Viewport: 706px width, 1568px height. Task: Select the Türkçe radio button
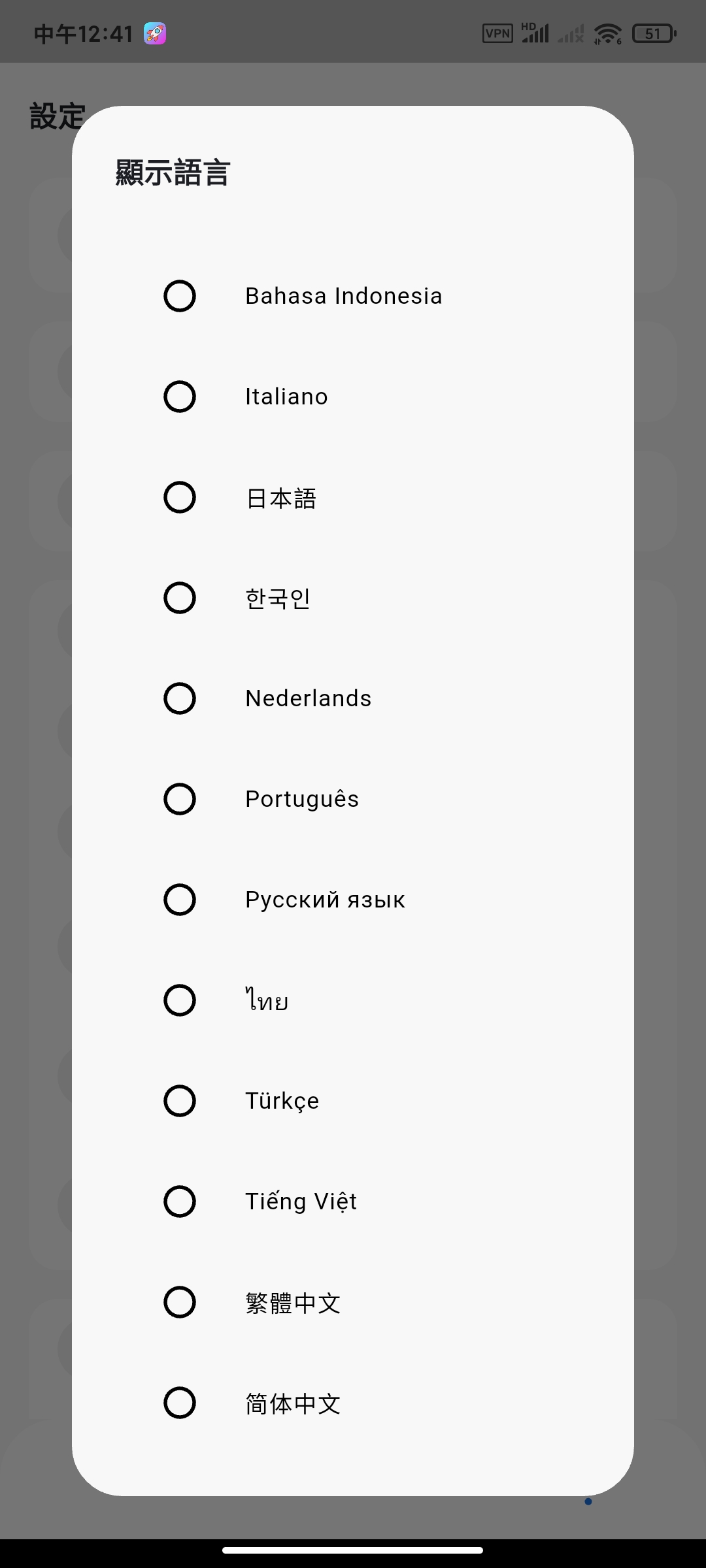coord(180,1101)
